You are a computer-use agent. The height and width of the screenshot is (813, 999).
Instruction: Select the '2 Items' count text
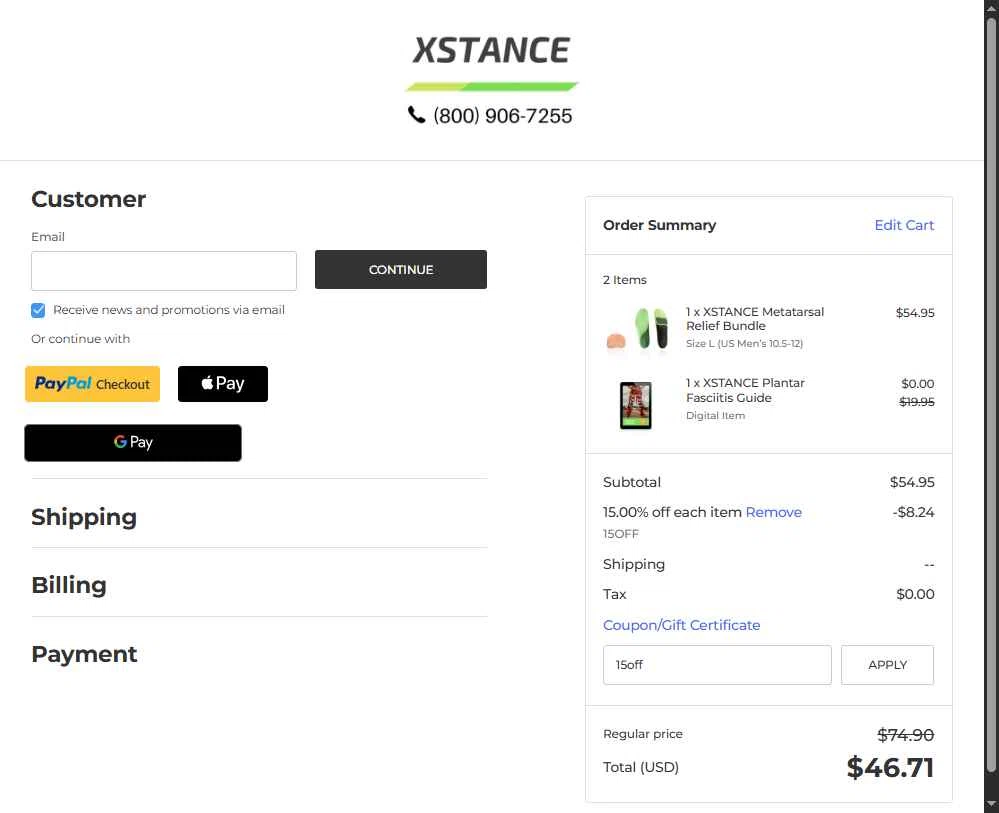click(624, 280)
